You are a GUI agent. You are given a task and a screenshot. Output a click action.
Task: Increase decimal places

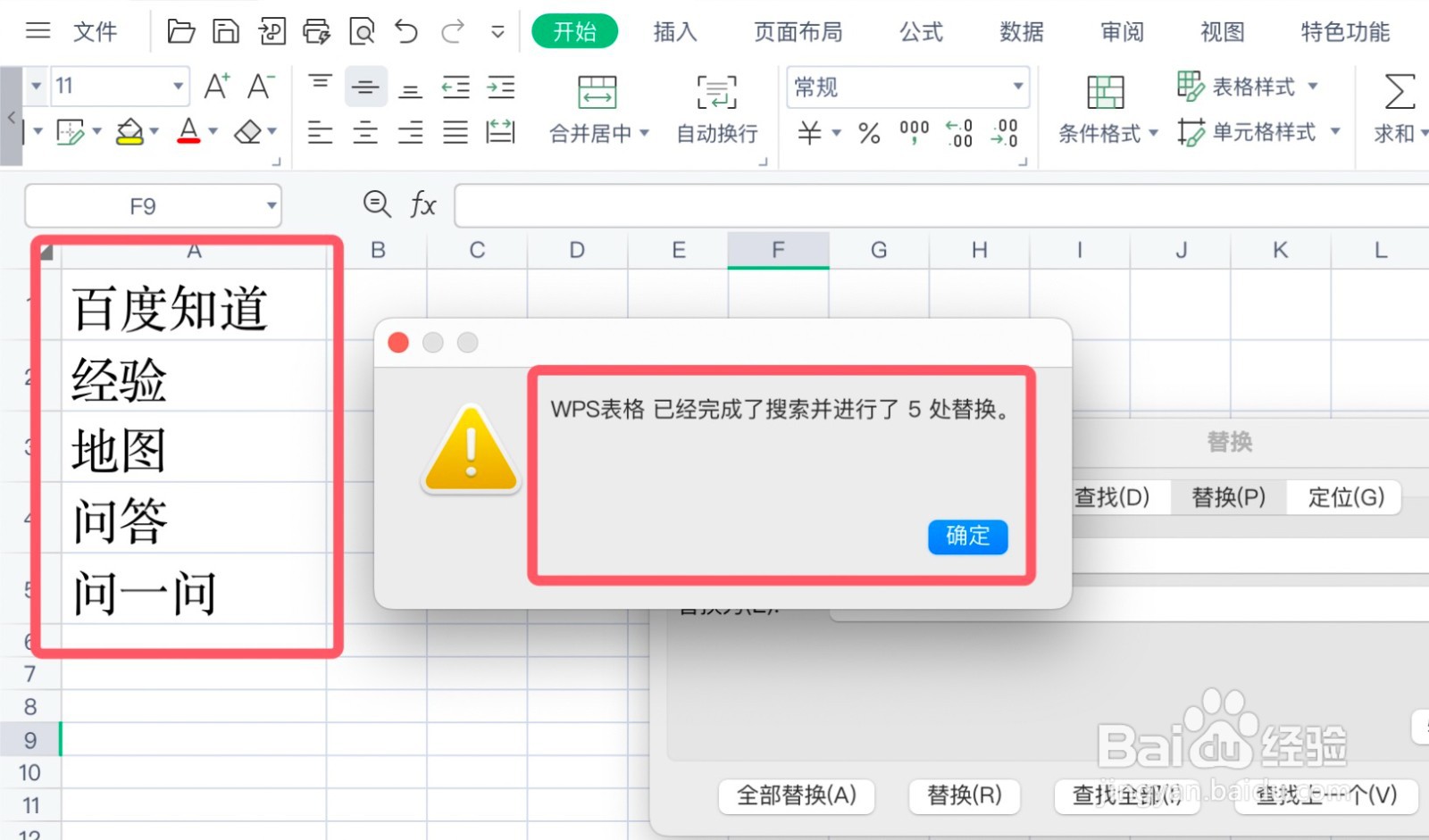click(959, 133)
